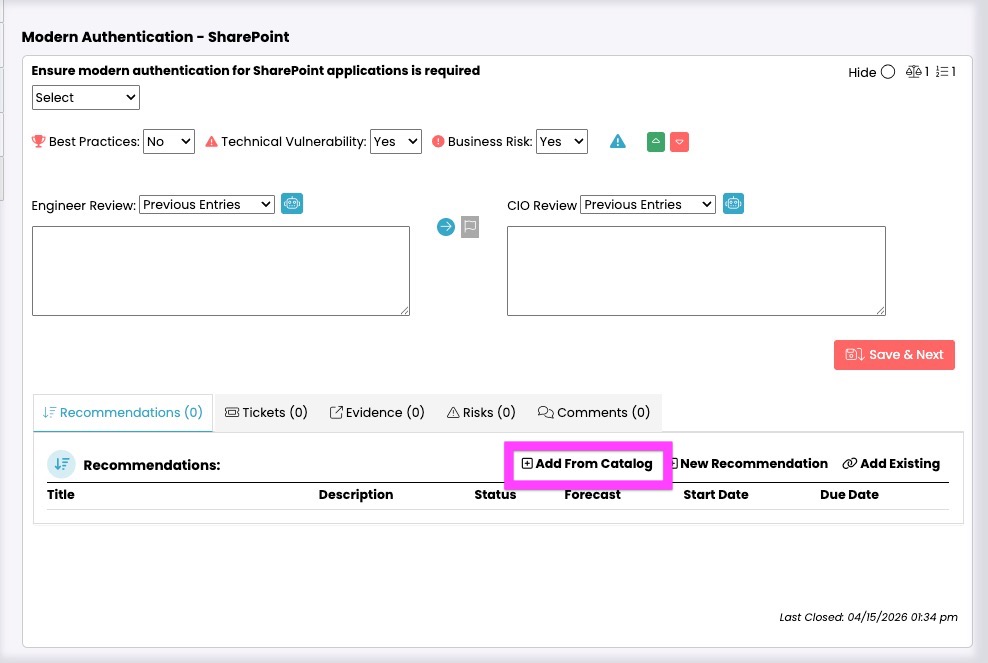Click the Start Date column header
Image resolution: width=988 pixels, height=663 pixels.
(716, 495)
